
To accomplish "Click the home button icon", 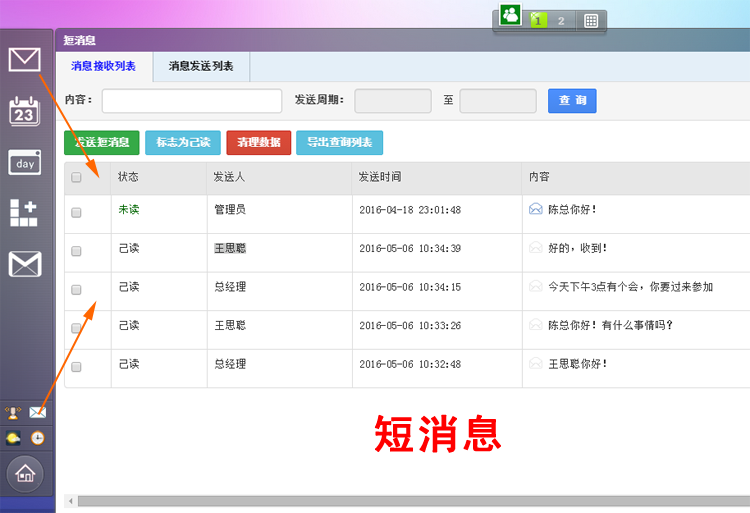I will click(x=25, y=474).
